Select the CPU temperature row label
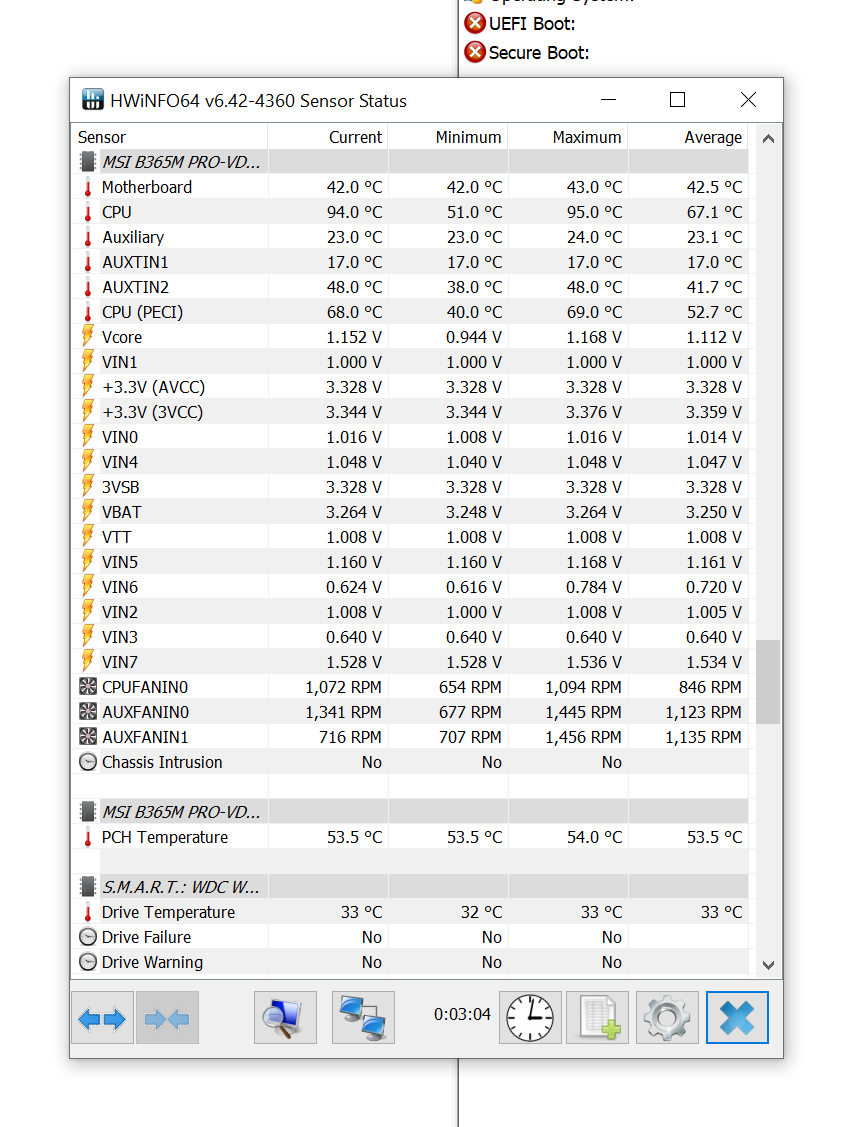Screen dimensions: 859x1127 116,212
